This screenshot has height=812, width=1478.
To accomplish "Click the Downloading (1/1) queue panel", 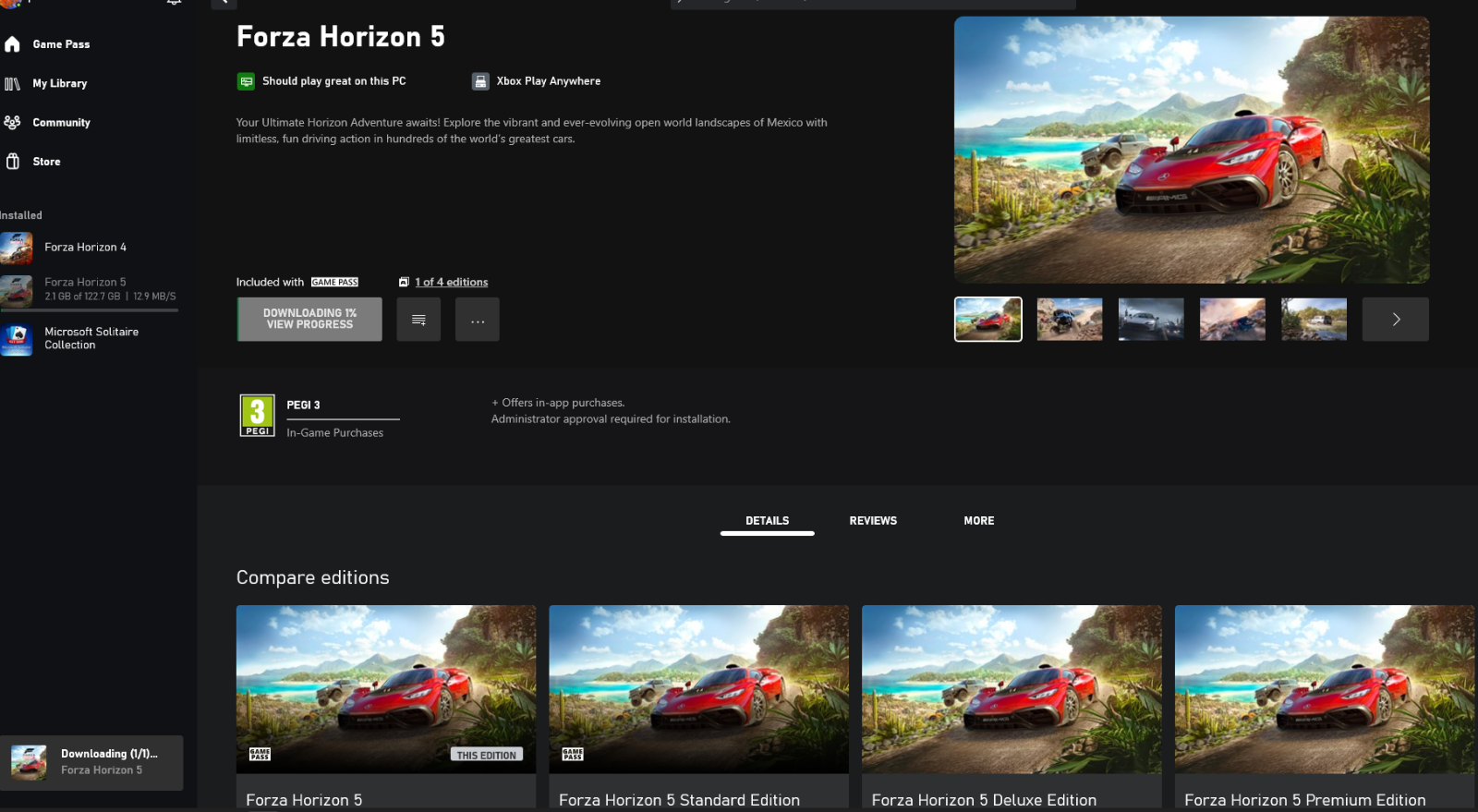I will tap(91, 763).
